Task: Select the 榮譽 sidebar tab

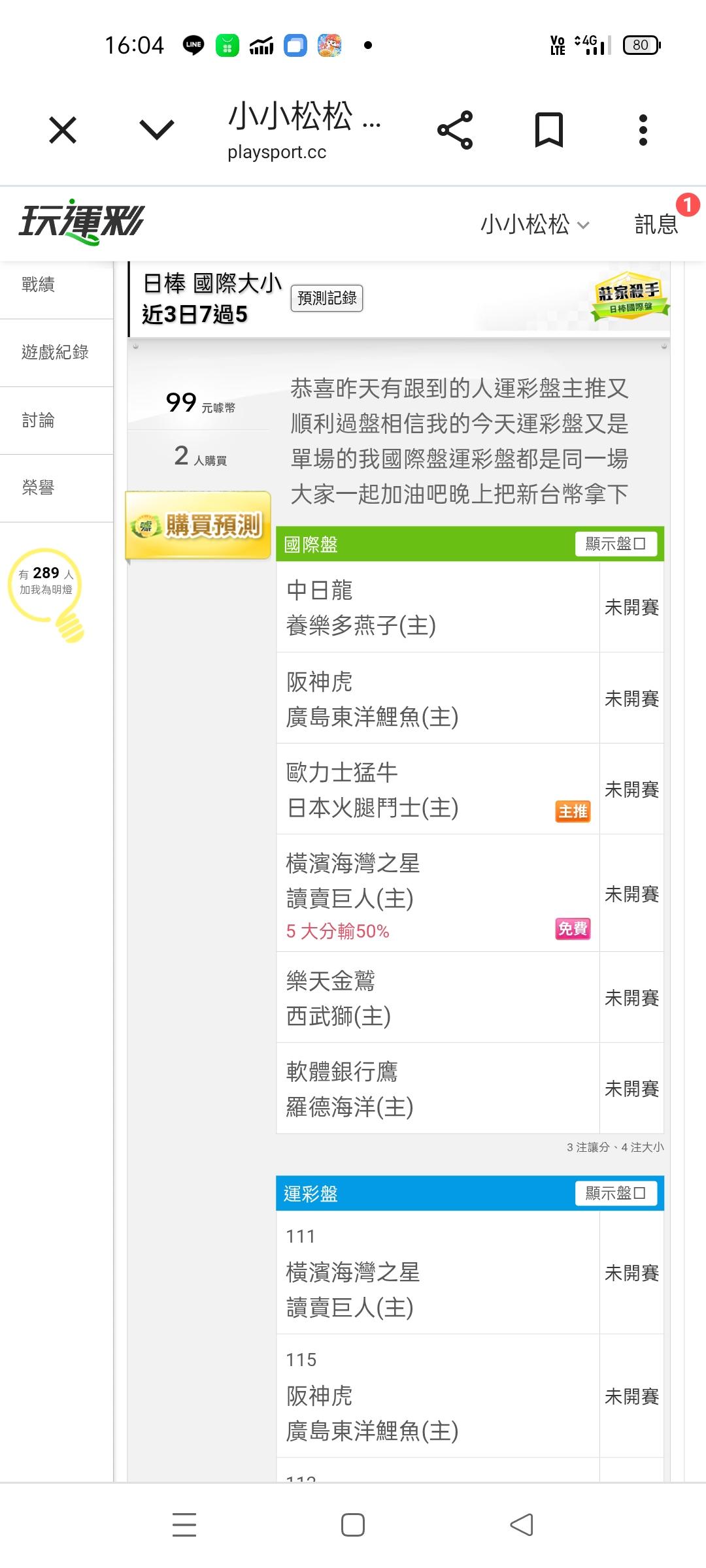Action: point(38,487)
